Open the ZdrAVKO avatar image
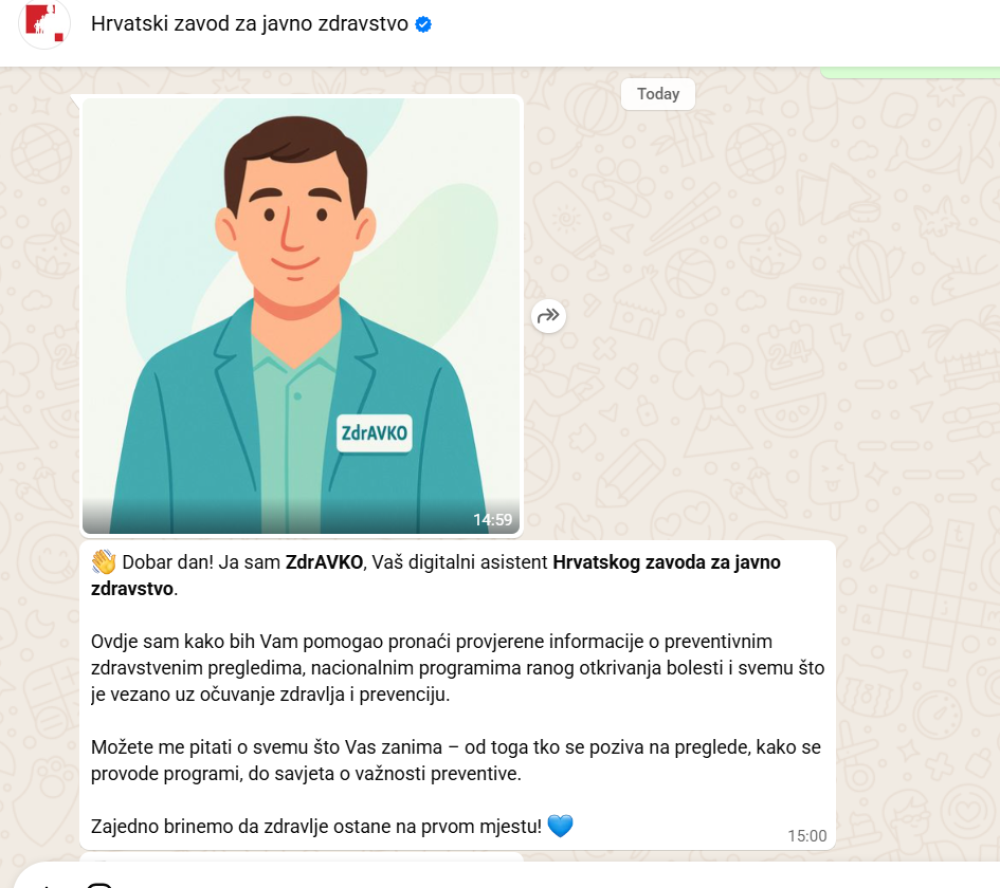This screenshot has height=888, width=1000. 302,315
